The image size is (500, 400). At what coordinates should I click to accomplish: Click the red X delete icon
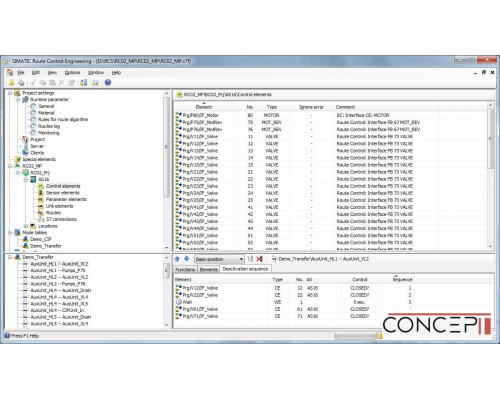pyautogui.click(x=259, y=259)
